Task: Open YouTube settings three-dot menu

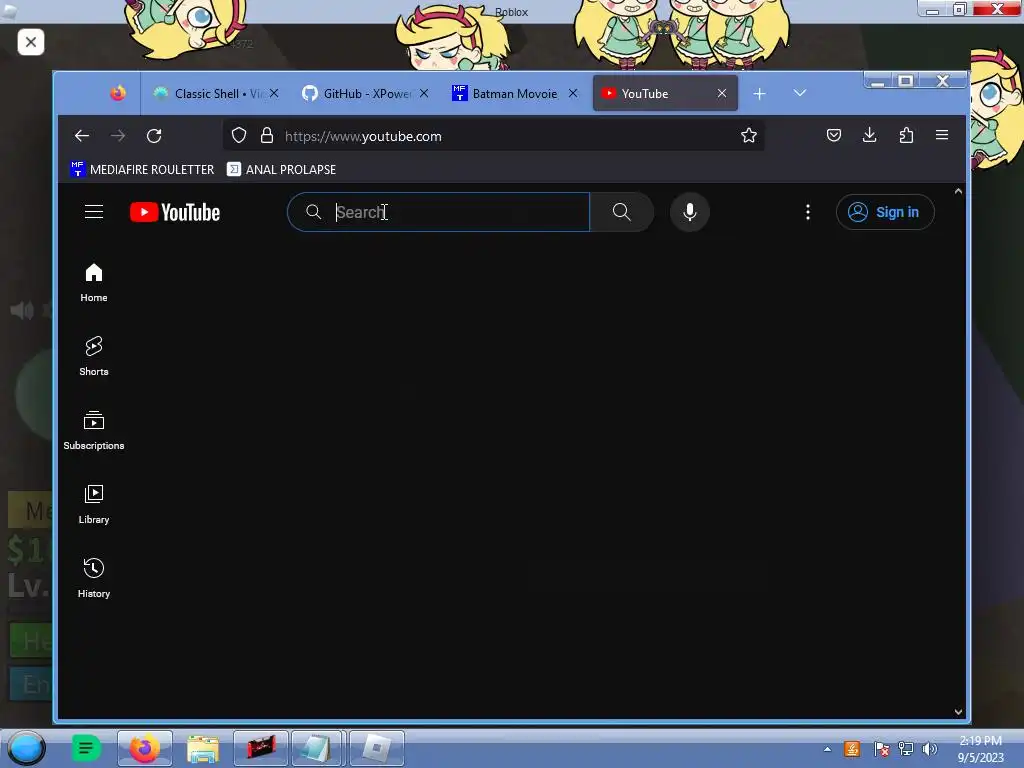Action: coord(808,212)
